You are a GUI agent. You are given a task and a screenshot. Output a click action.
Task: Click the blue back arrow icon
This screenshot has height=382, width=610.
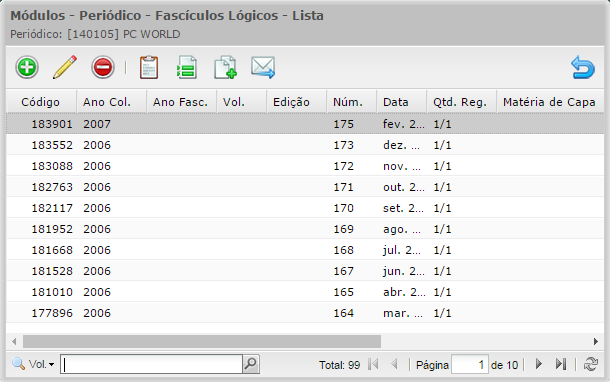(582, 67)
